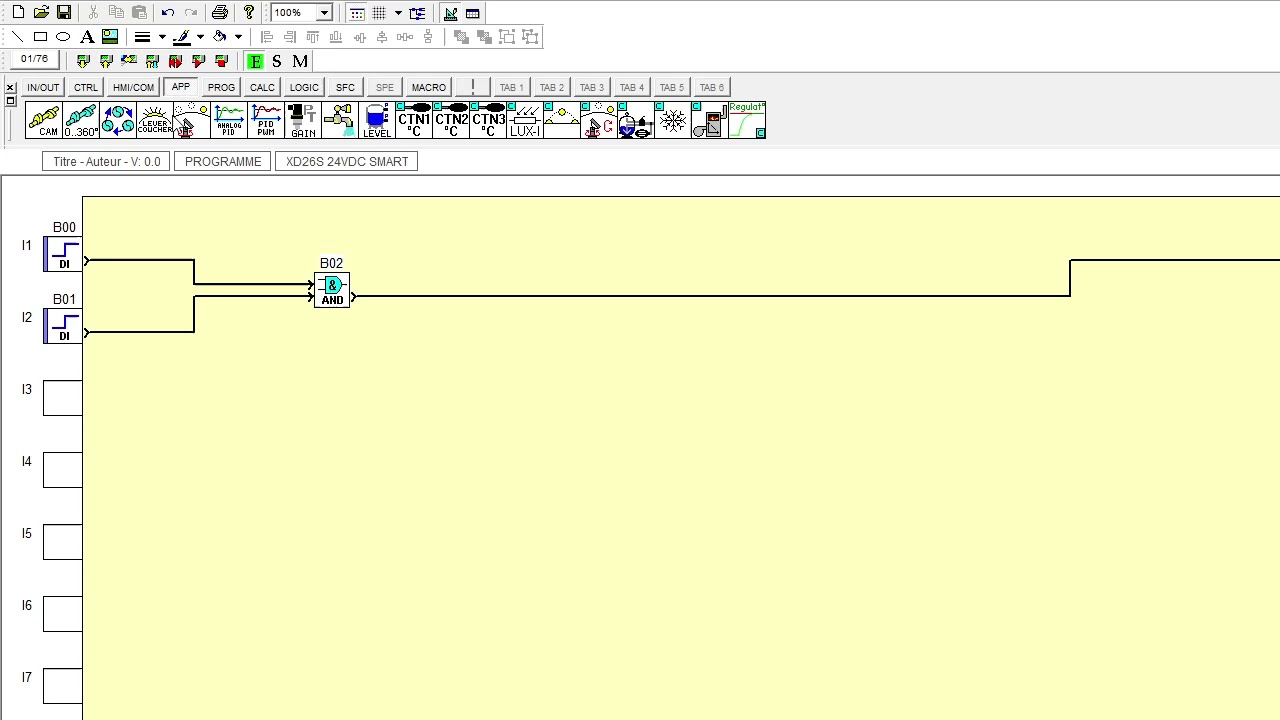The height and width of the screenshot is (720, 1280).
Task: Add the water tap block
Action: tap(340, 120)
